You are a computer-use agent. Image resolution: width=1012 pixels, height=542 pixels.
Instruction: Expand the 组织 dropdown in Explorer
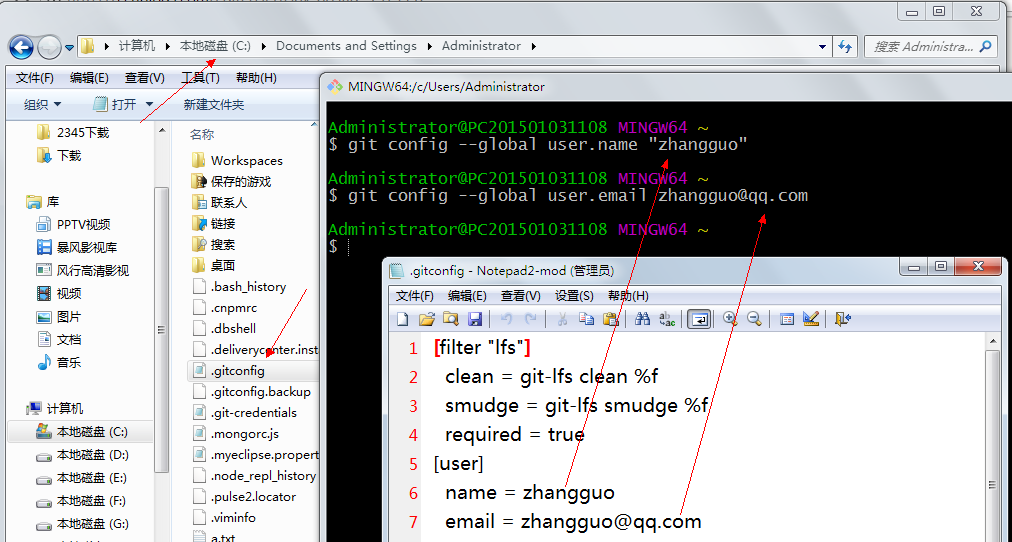pos(42,104)
